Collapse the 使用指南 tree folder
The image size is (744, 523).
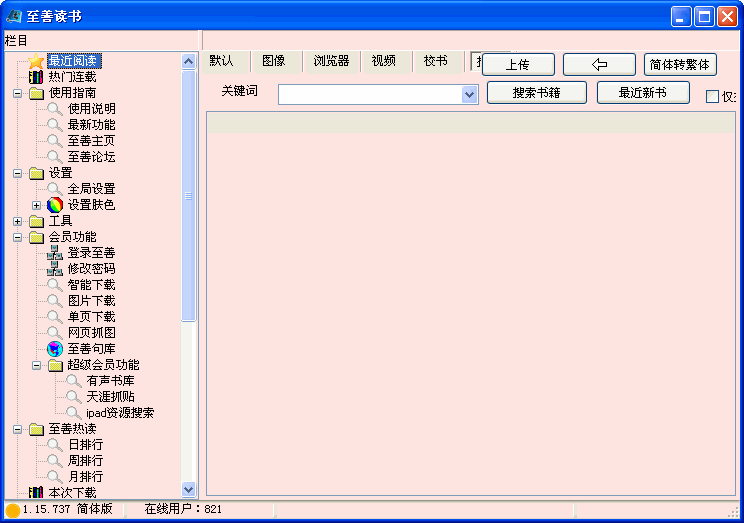pyautogui.click(x=17, y=93)
